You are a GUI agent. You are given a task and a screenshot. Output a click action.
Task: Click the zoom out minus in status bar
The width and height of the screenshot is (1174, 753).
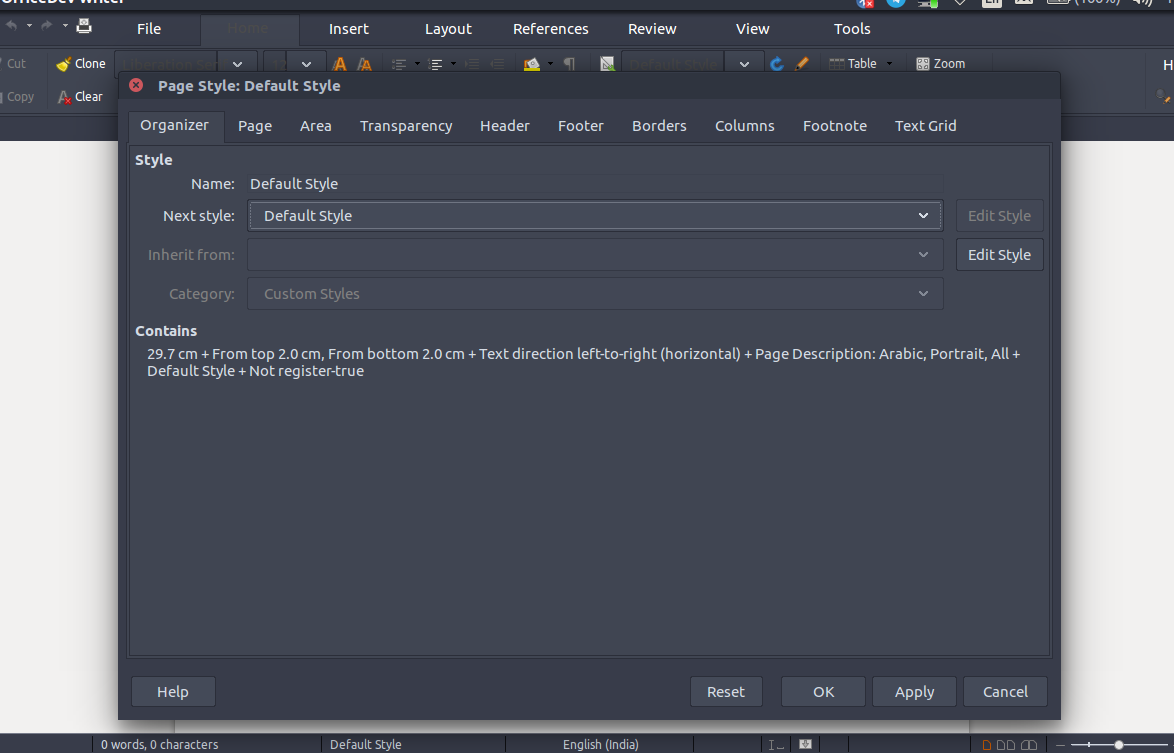point(1060,745)
